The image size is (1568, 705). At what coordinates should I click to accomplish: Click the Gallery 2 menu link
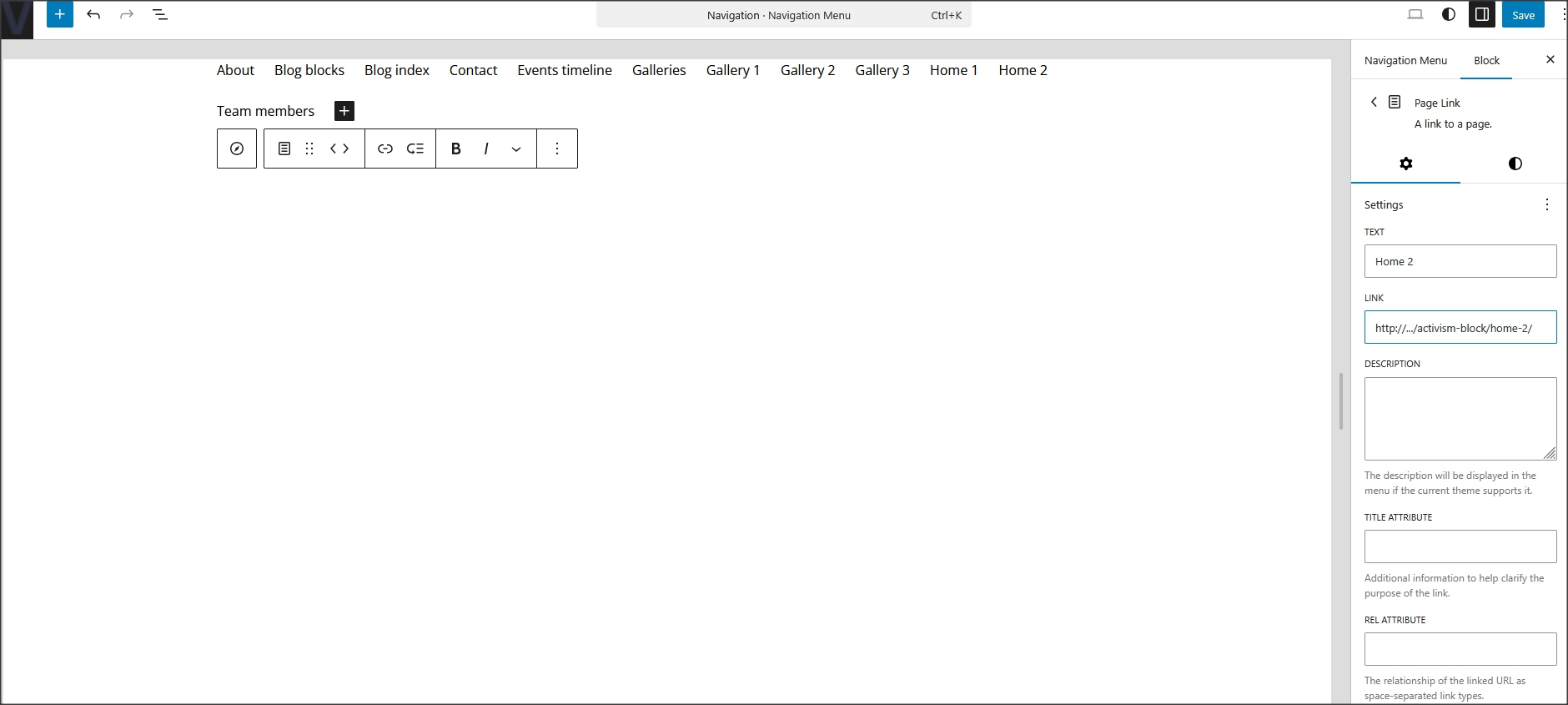coord(807,70)
